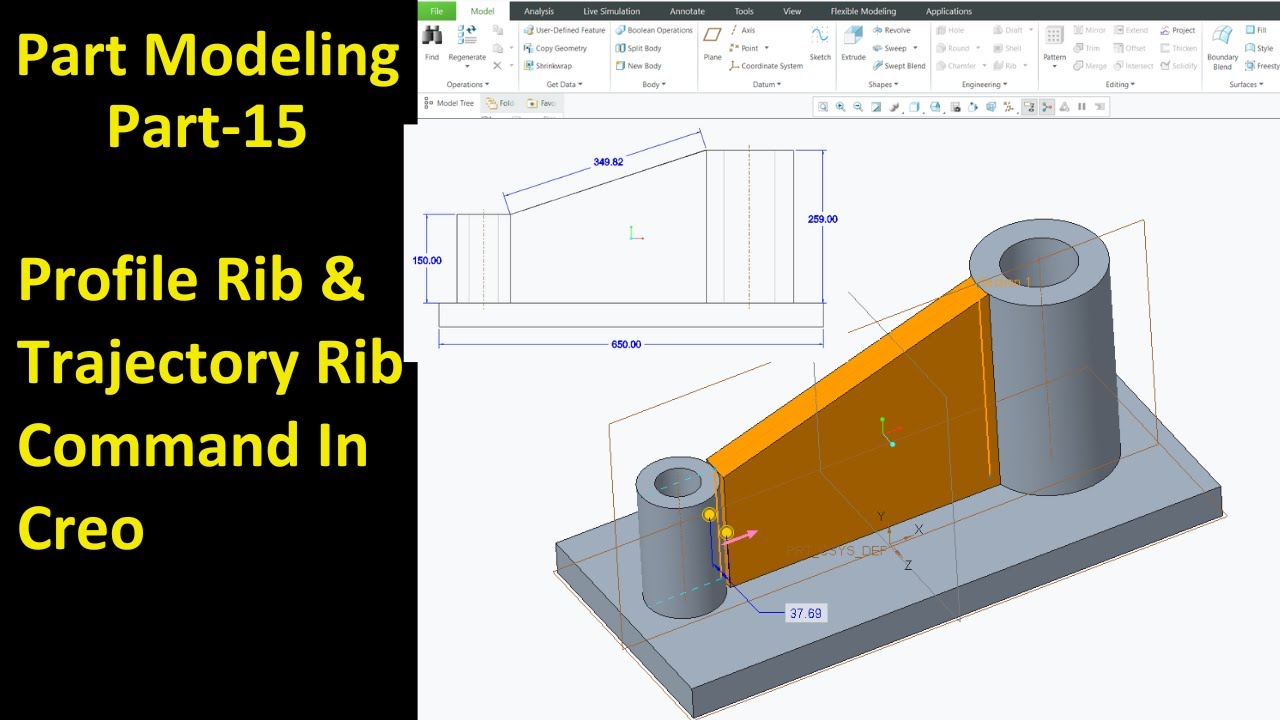Click the Zoom Out icon
This screenshot has width=1280, height=720.
(858, 107)
